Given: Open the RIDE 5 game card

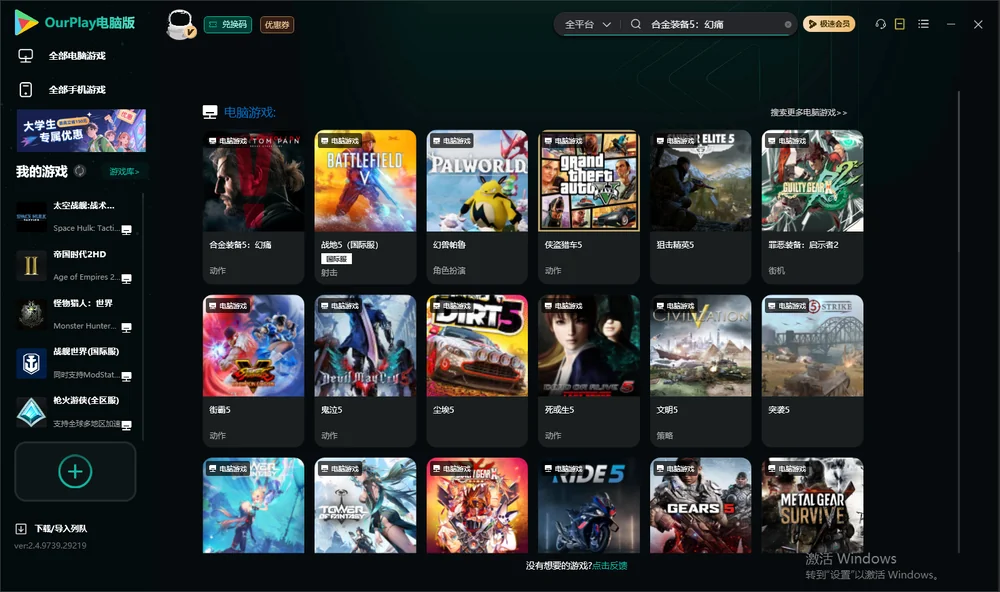Looking at the screenshot, I should [589, 505].
